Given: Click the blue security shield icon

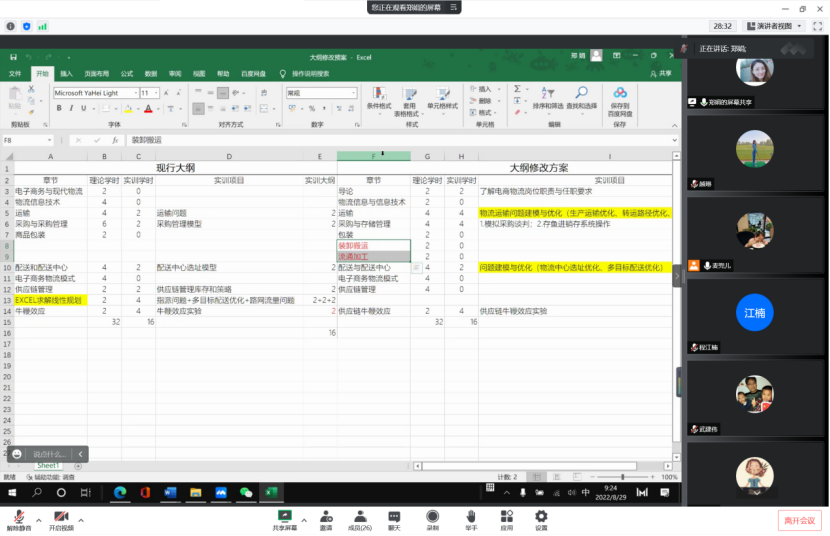Looking at the screenshot, I should click(26, 26).
